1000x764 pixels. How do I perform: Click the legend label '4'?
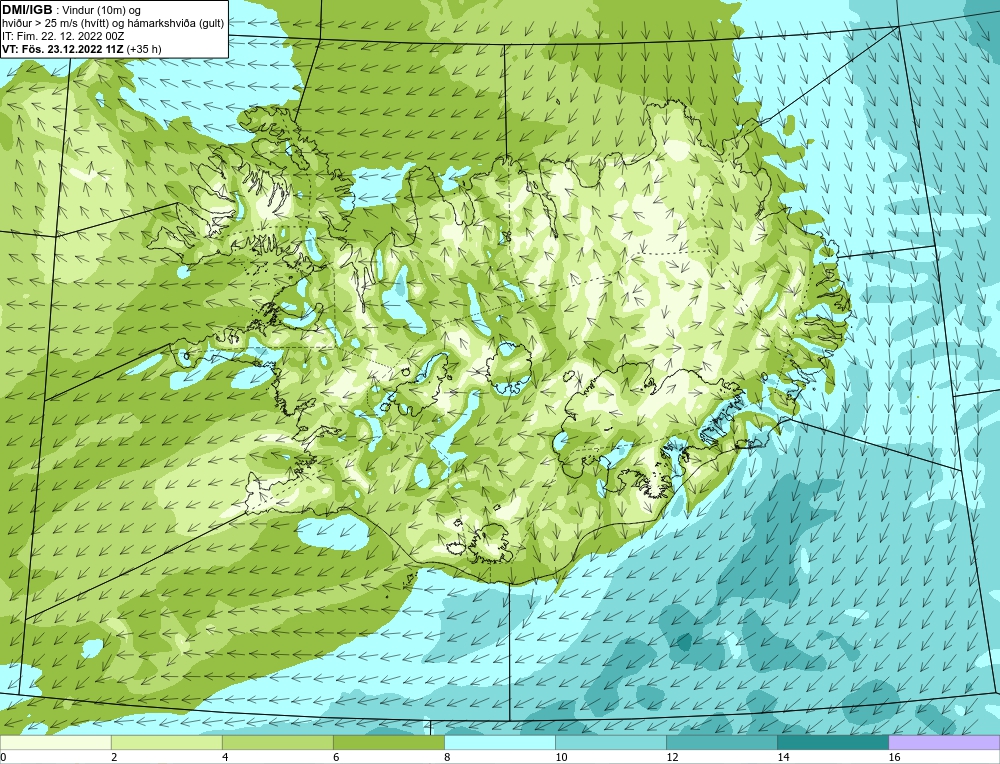(225, 757)
